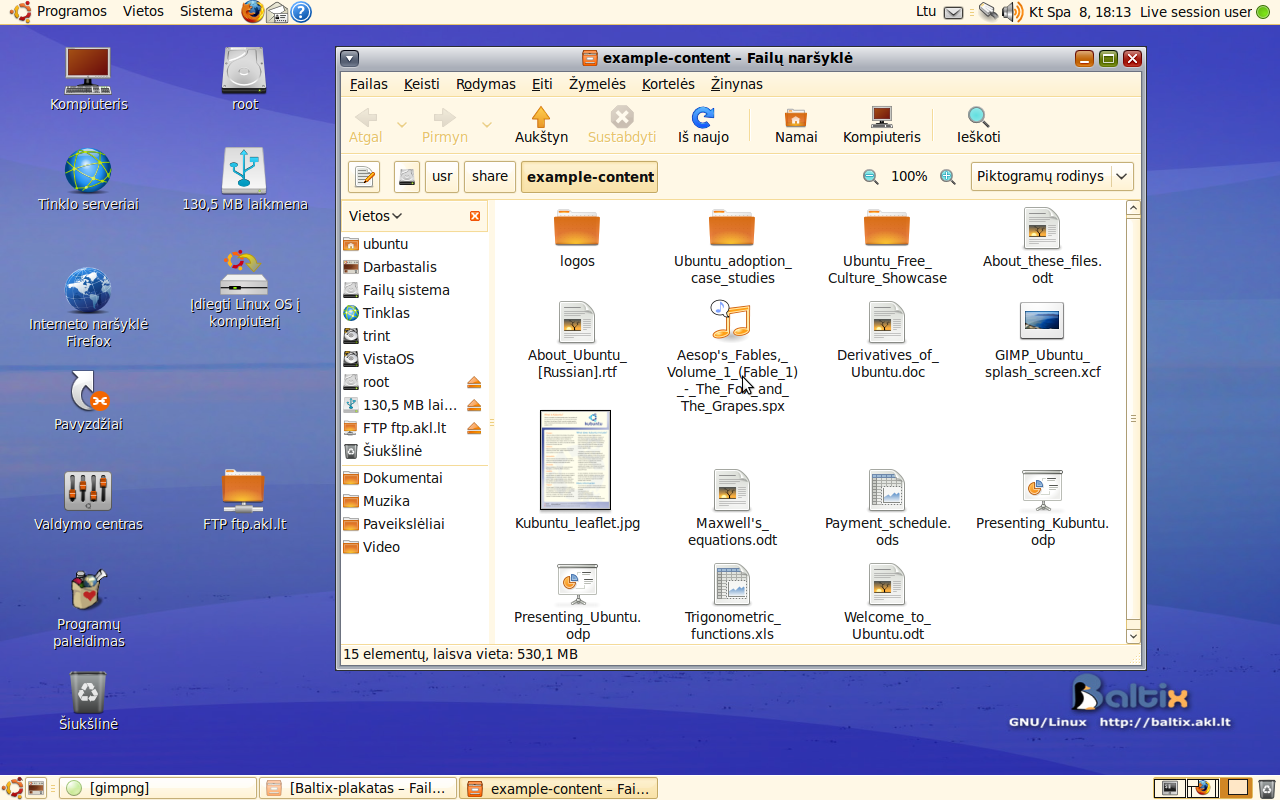Switch to Baltix-plakatas window in taskbar
The width and height of the screenshot is (1280, 800).
click(358, 788)
